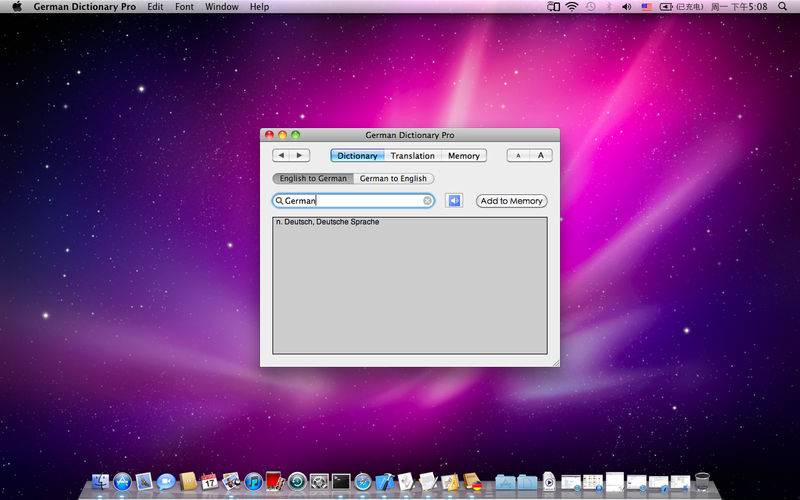Open the Help menu
The image size is (800, 500).
click(259, 7)
